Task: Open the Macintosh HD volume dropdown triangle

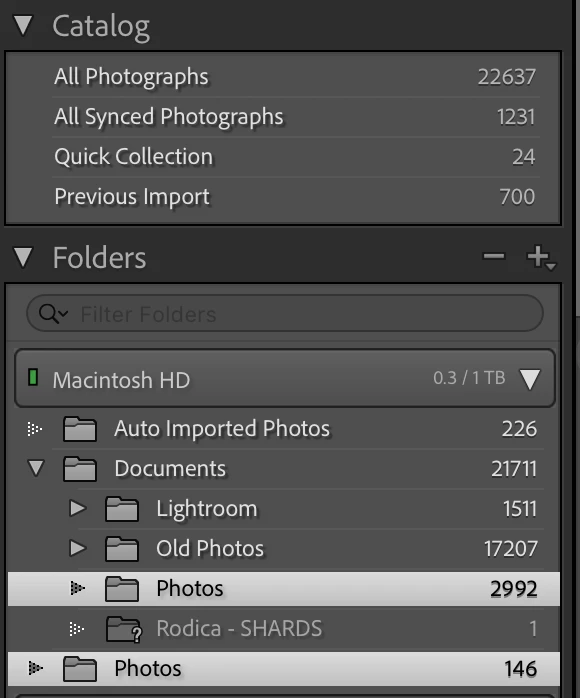Action: coord(530,379)
